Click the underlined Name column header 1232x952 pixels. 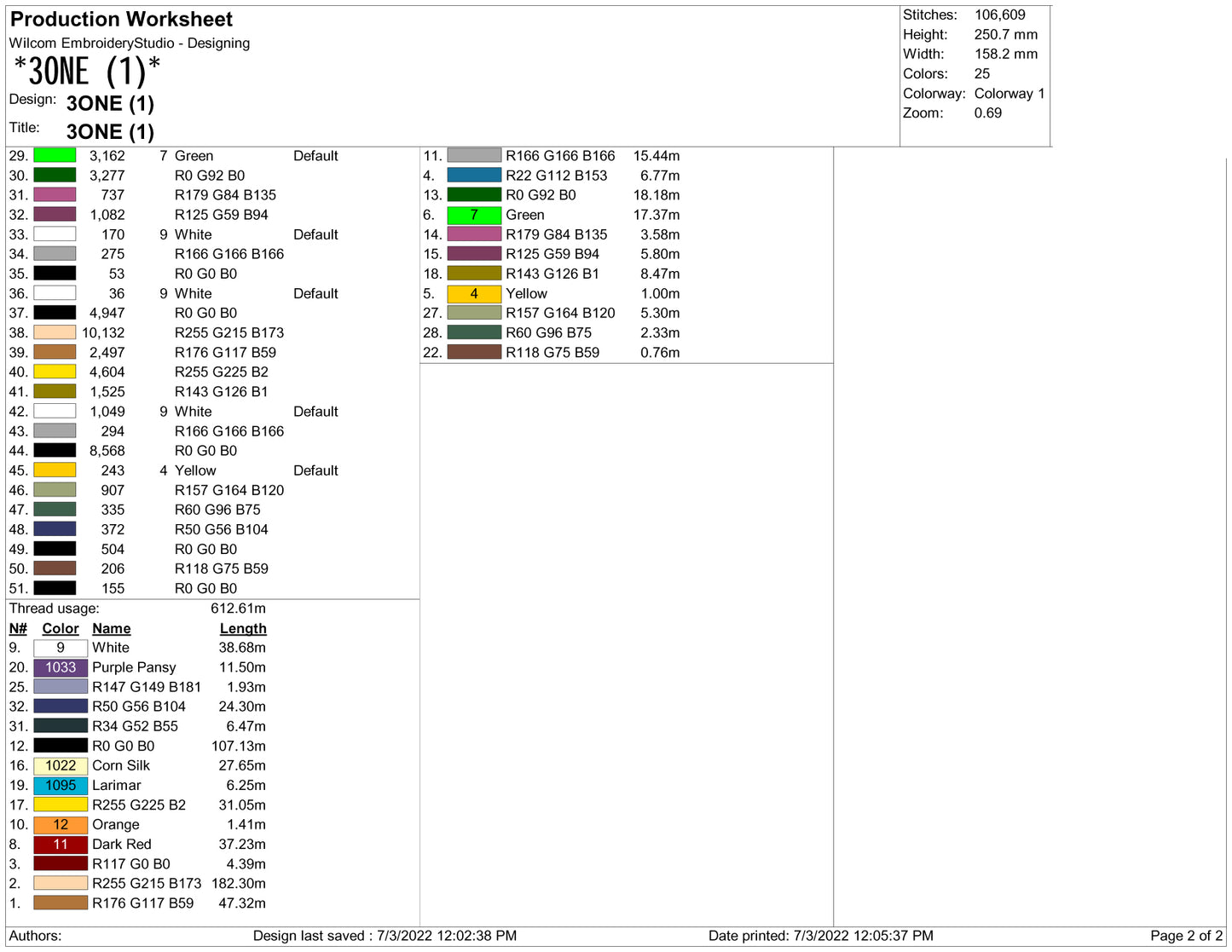111,628
